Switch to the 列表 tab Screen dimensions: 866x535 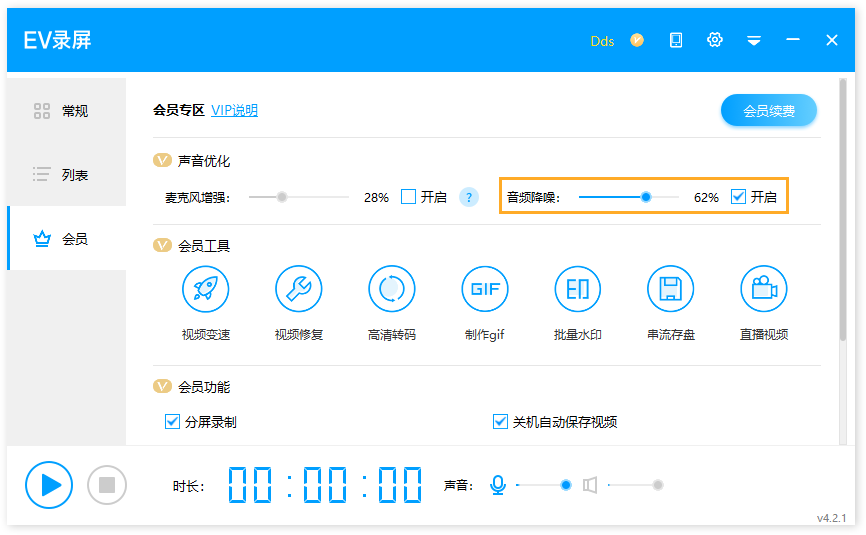pos(66,174)
